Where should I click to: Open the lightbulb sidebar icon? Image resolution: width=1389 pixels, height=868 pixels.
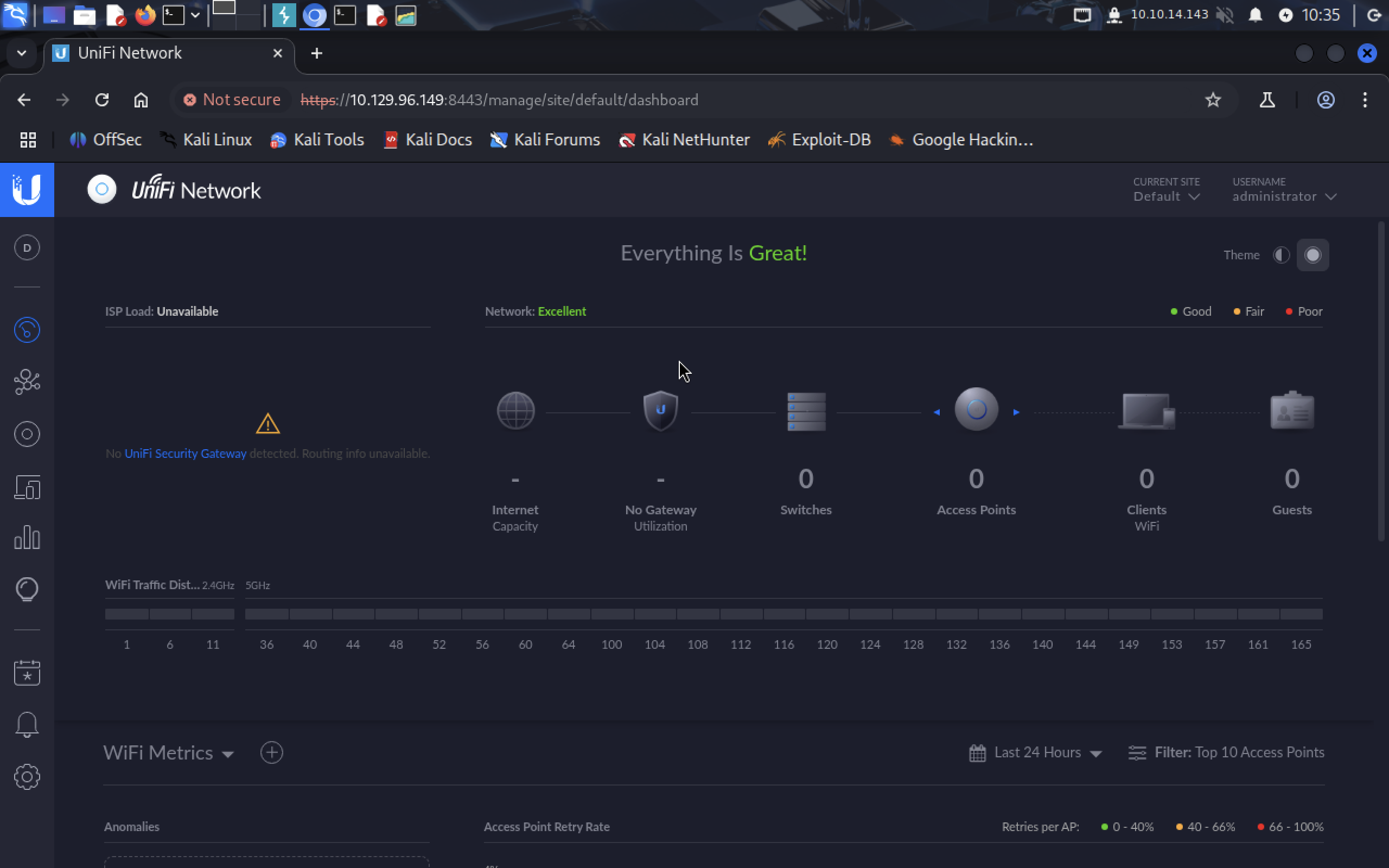point(27,590)
